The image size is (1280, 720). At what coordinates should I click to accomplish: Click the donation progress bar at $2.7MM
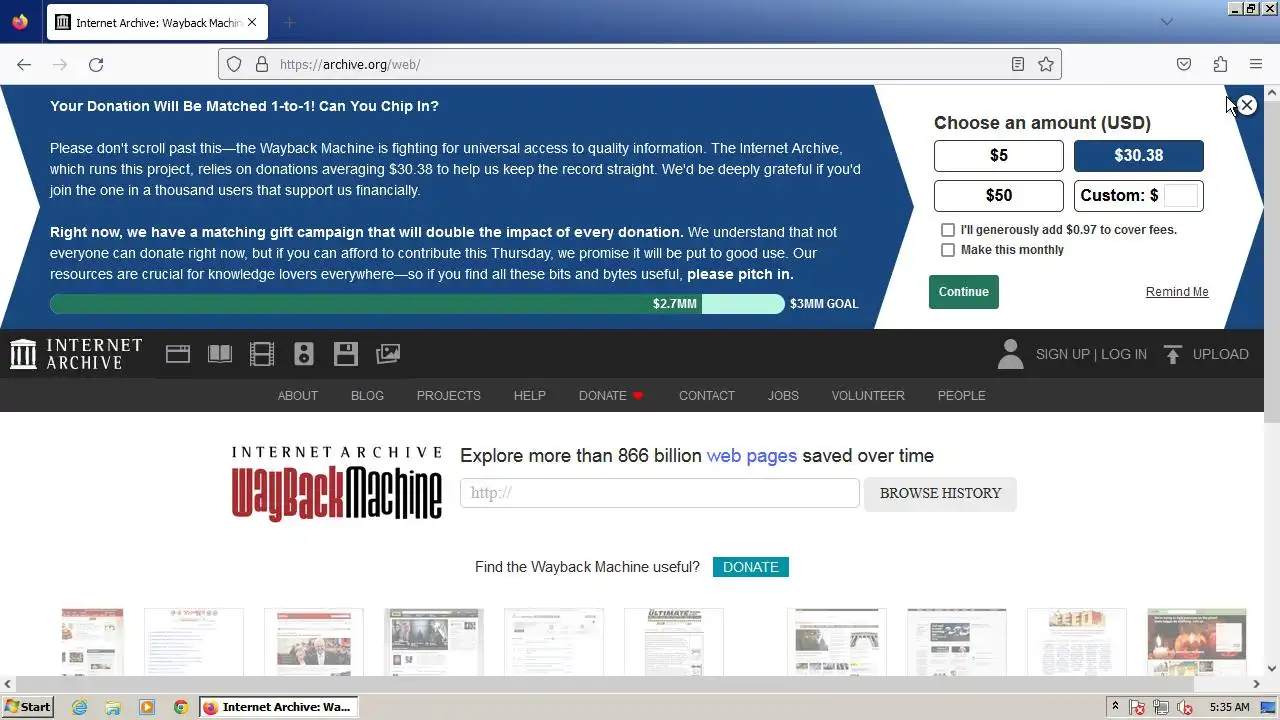(x=417, y=304)
